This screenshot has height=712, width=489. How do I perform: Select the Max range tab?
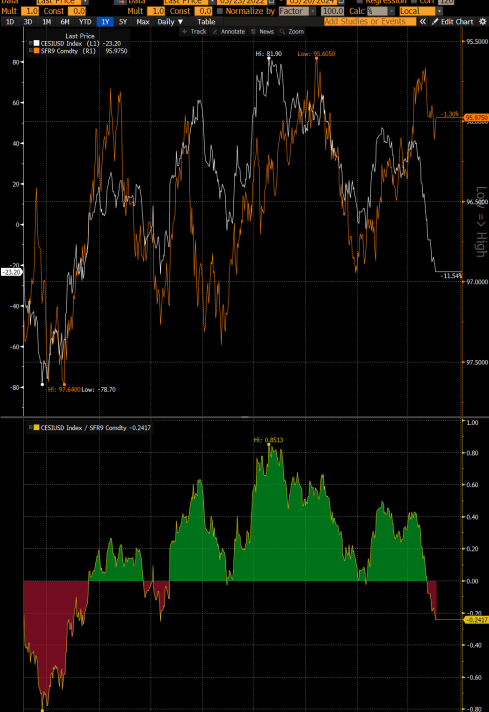(143, 21)
